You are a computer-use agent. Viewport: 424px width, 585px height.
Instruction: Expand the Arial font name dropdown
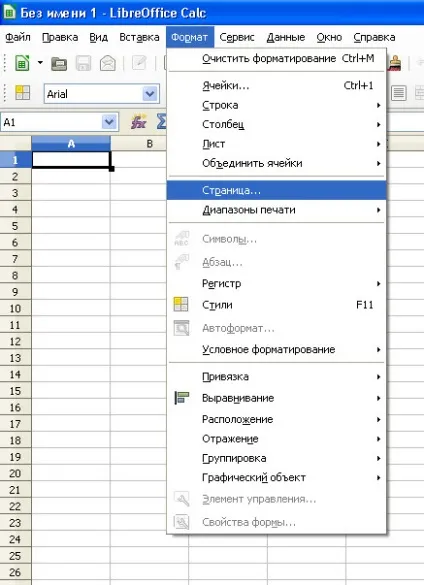[150, 94]
